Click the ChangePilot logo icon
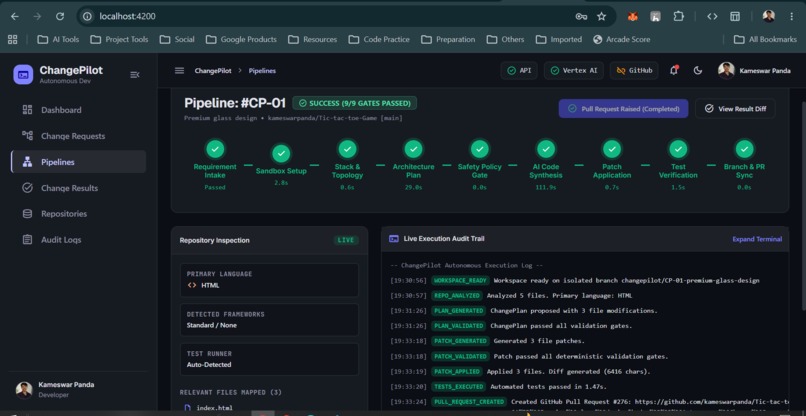The width and height of the screenshot is (806, 416). [x=23, y=75]
